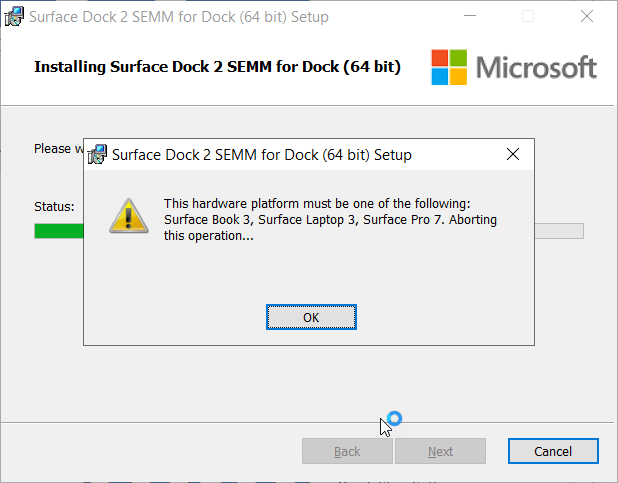The height and width of the screenshot is (483, 618).
Task: Click the green filled part of progress bar
Action: pos(58,231)
